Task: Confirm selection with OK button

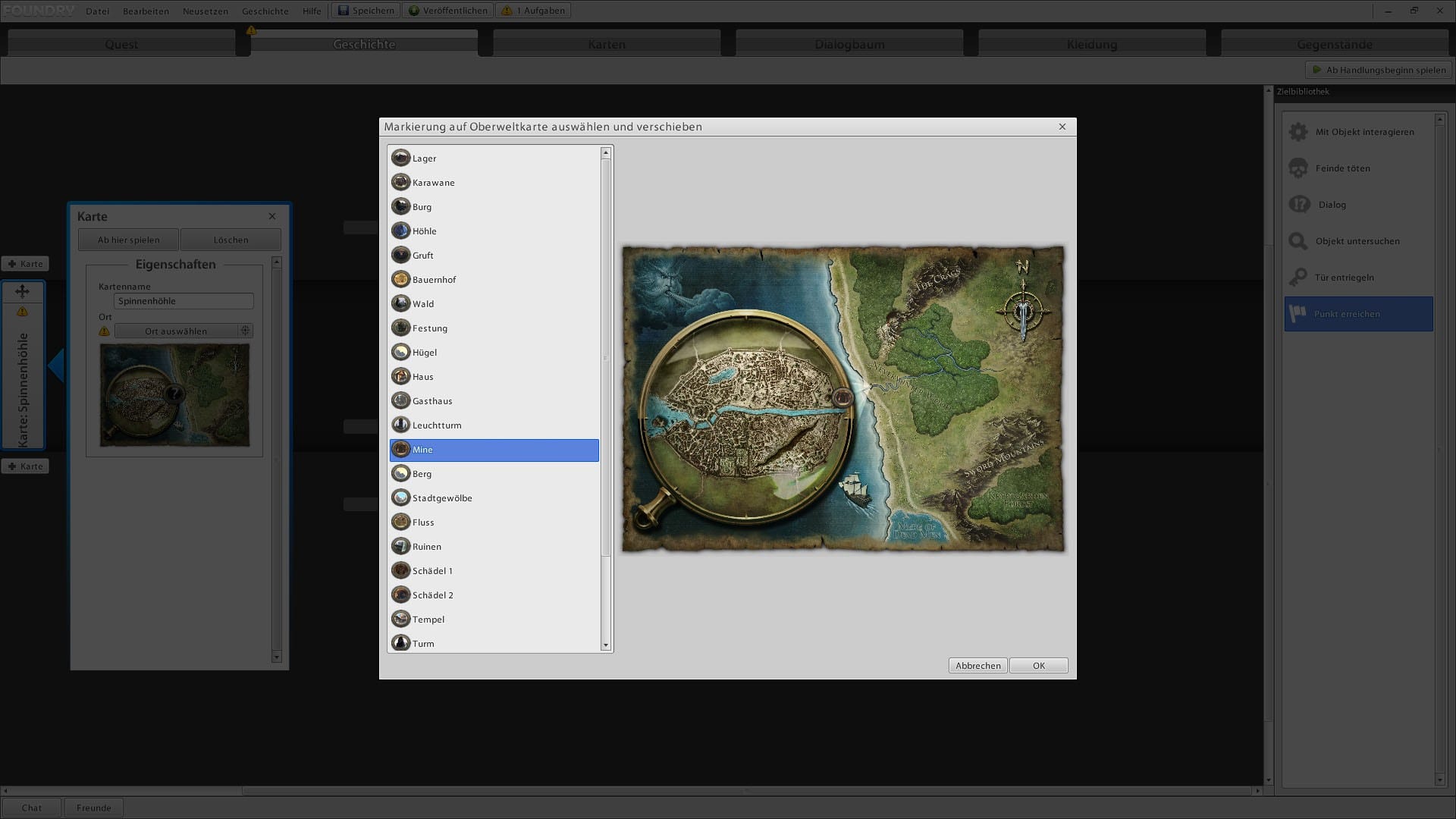Action: click(1038, 665)
